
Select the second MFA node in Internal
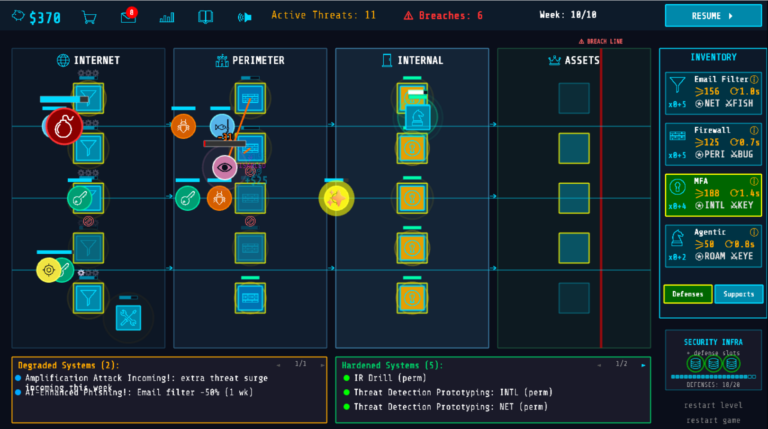pos(412,148)
